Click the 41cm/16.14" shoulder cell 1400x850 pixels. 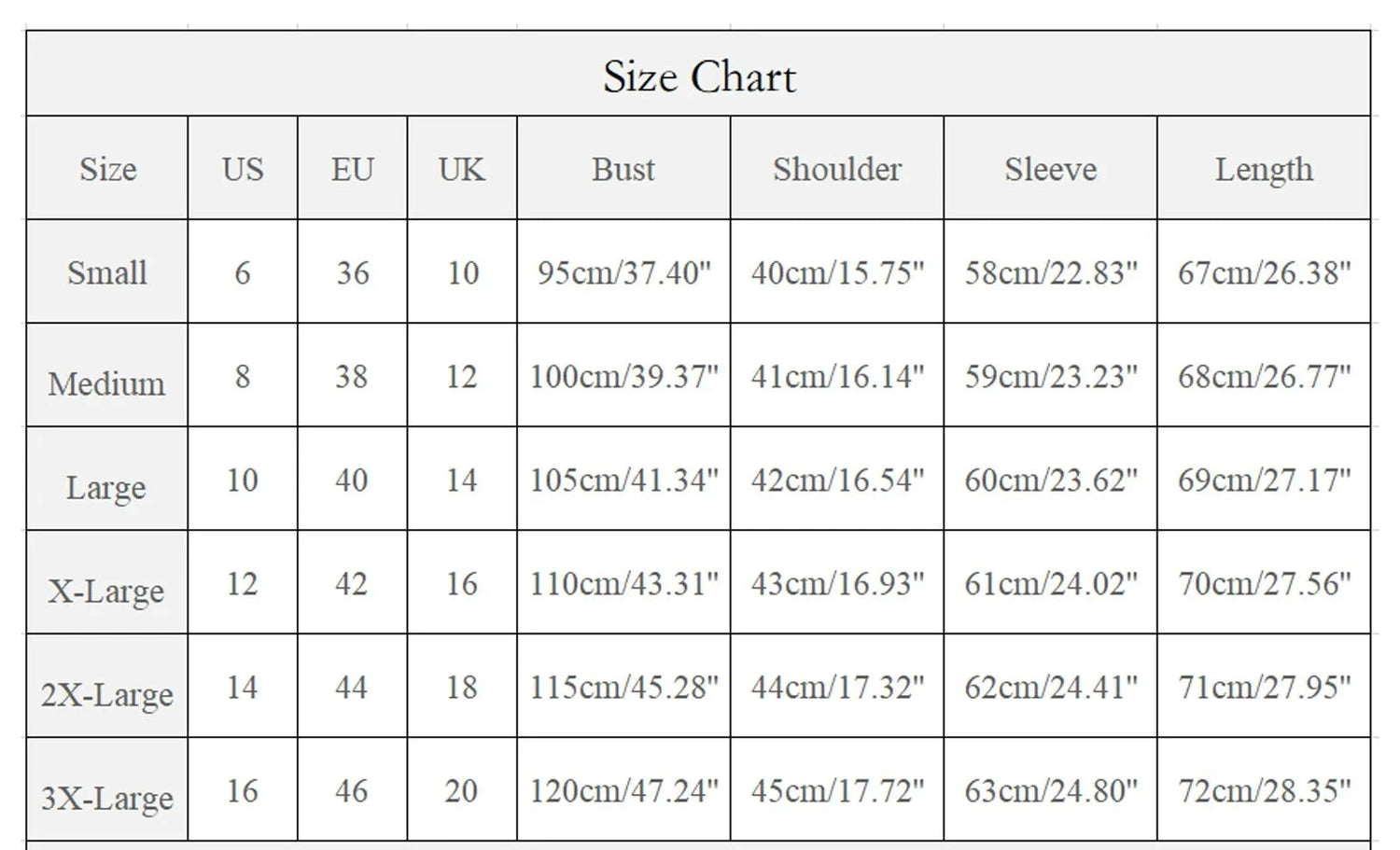(837, 376)
